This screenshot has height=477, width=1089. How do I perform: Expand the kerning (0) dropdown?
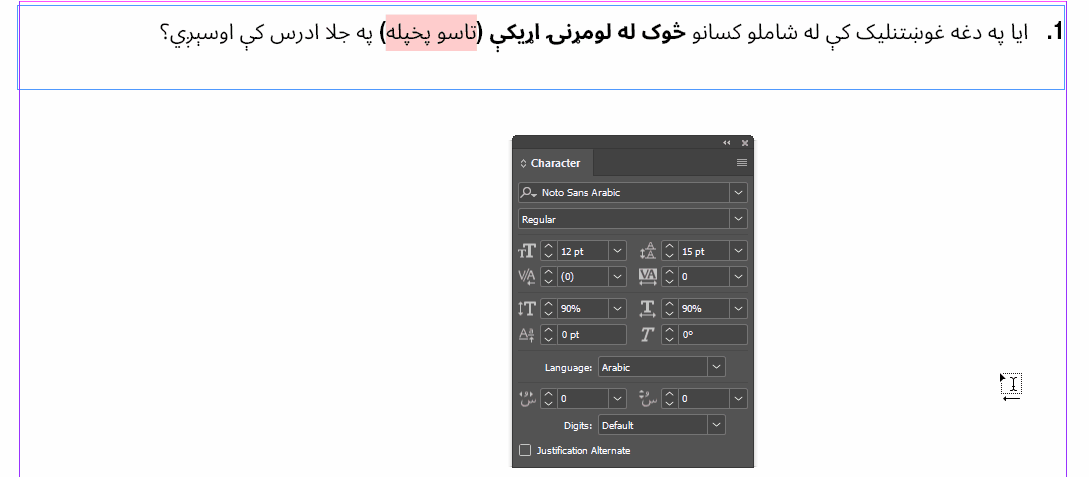(617, 276)
